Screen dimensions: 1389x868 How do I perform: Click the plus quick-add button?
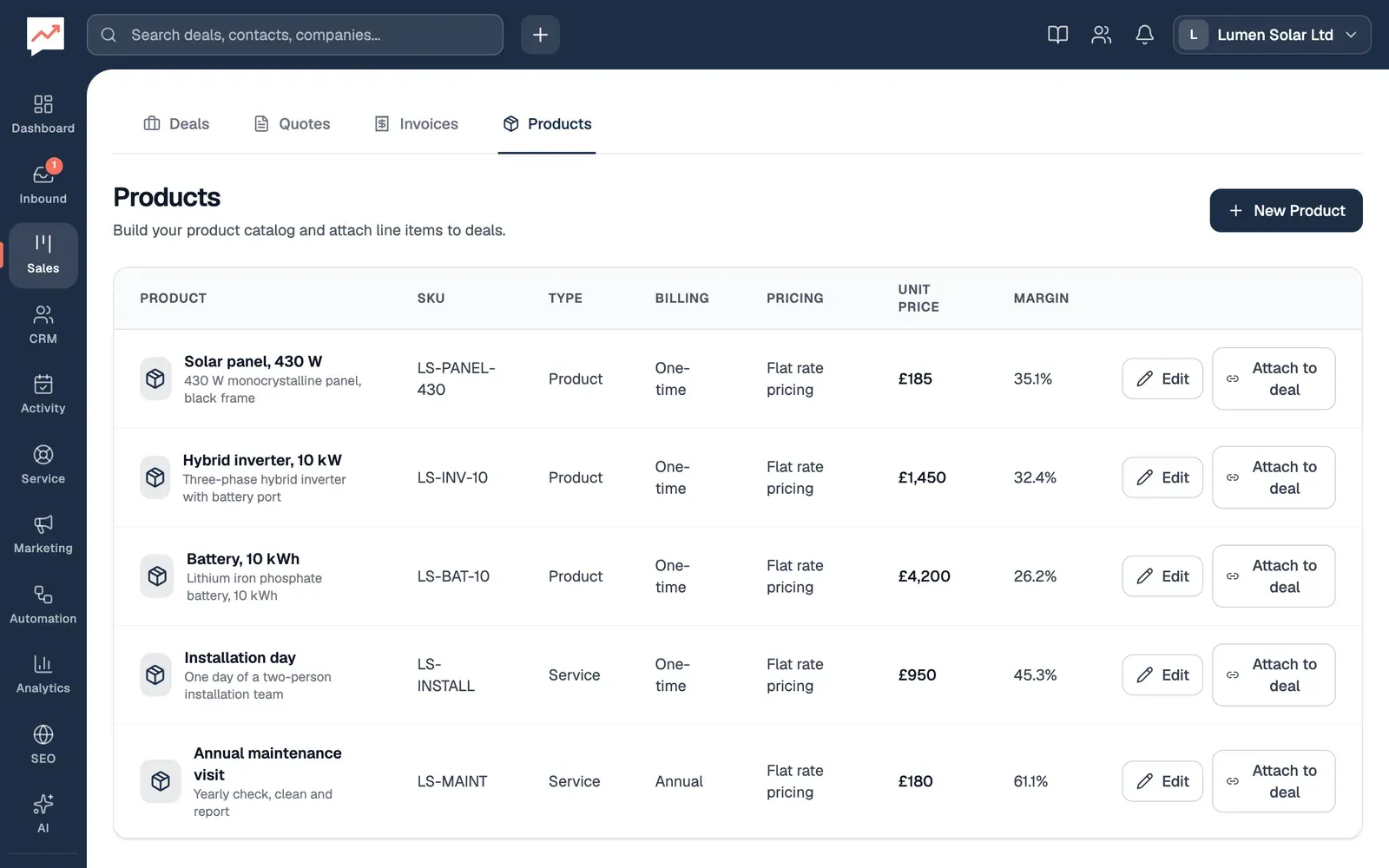[x=540, y=35]
